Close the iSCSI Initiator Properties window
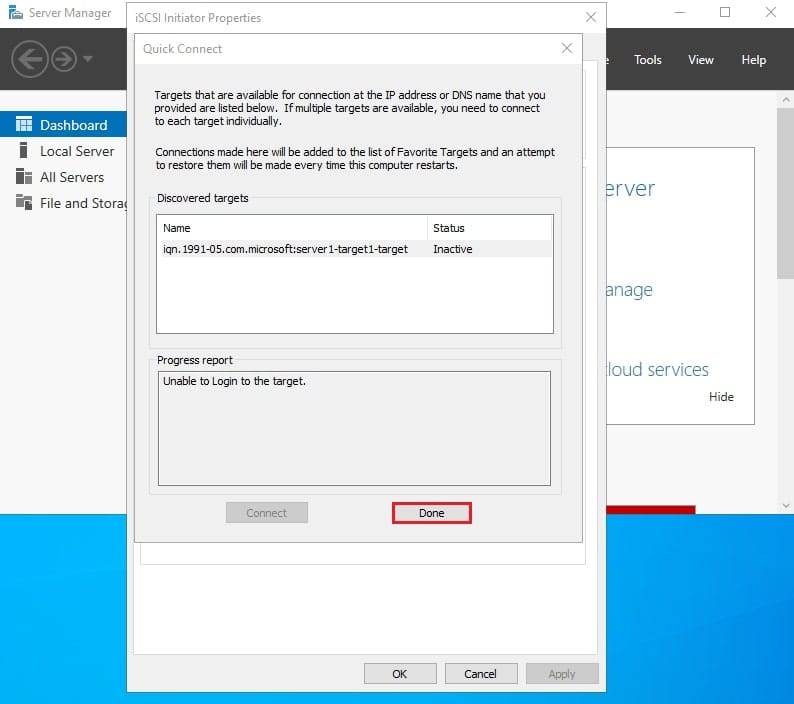 590,17
